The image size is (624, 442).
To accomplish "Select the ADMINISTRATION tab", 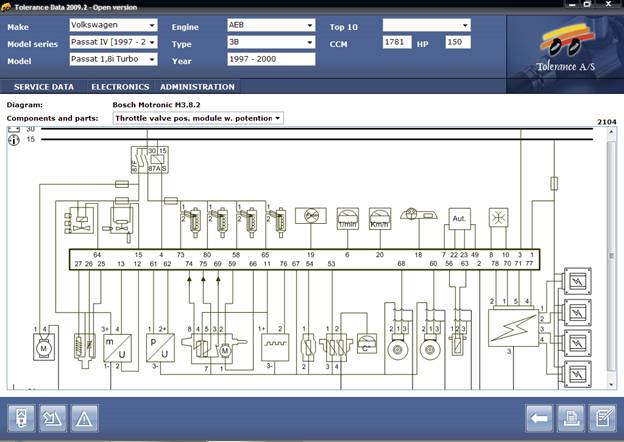I will point(197,87).
